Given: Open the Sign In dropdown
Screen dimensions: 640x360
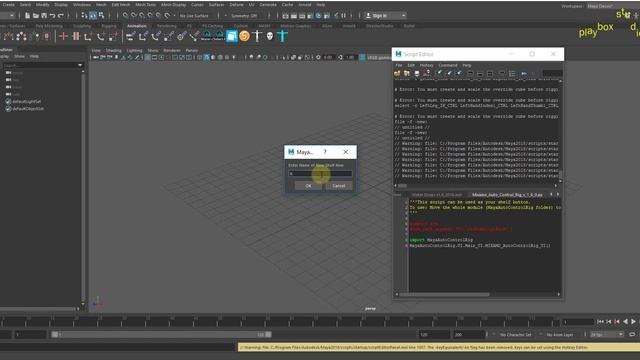Looking at the screenshot, I should point(385,16).
